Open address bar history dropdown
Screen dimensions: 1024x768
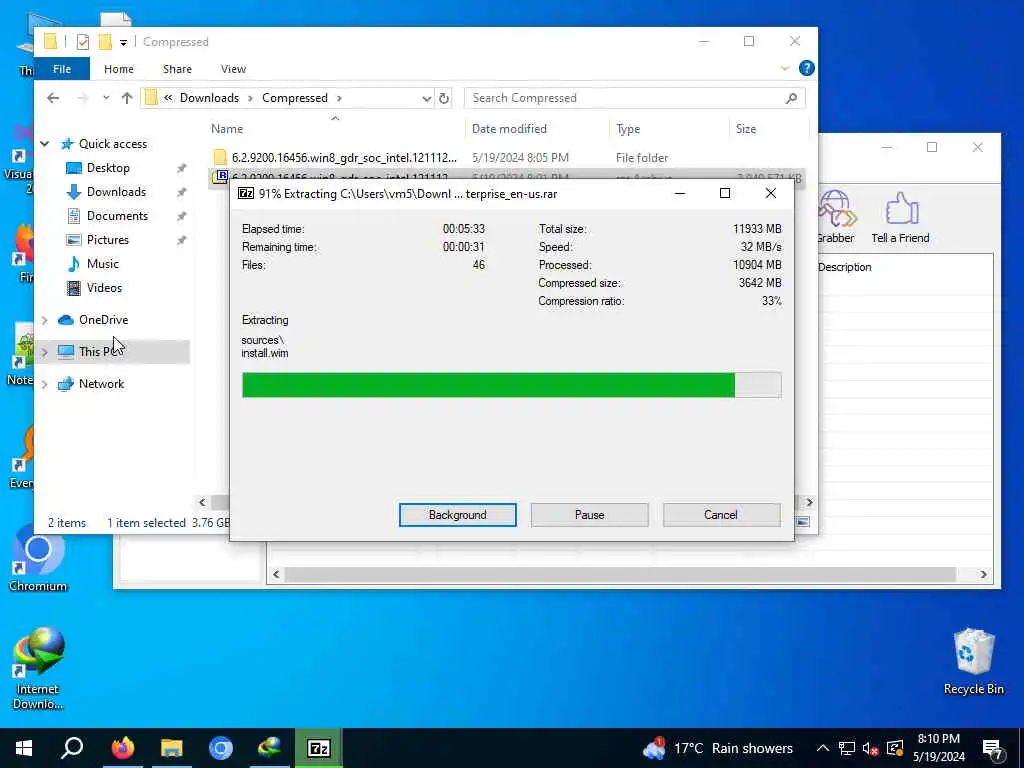[426, 99]
